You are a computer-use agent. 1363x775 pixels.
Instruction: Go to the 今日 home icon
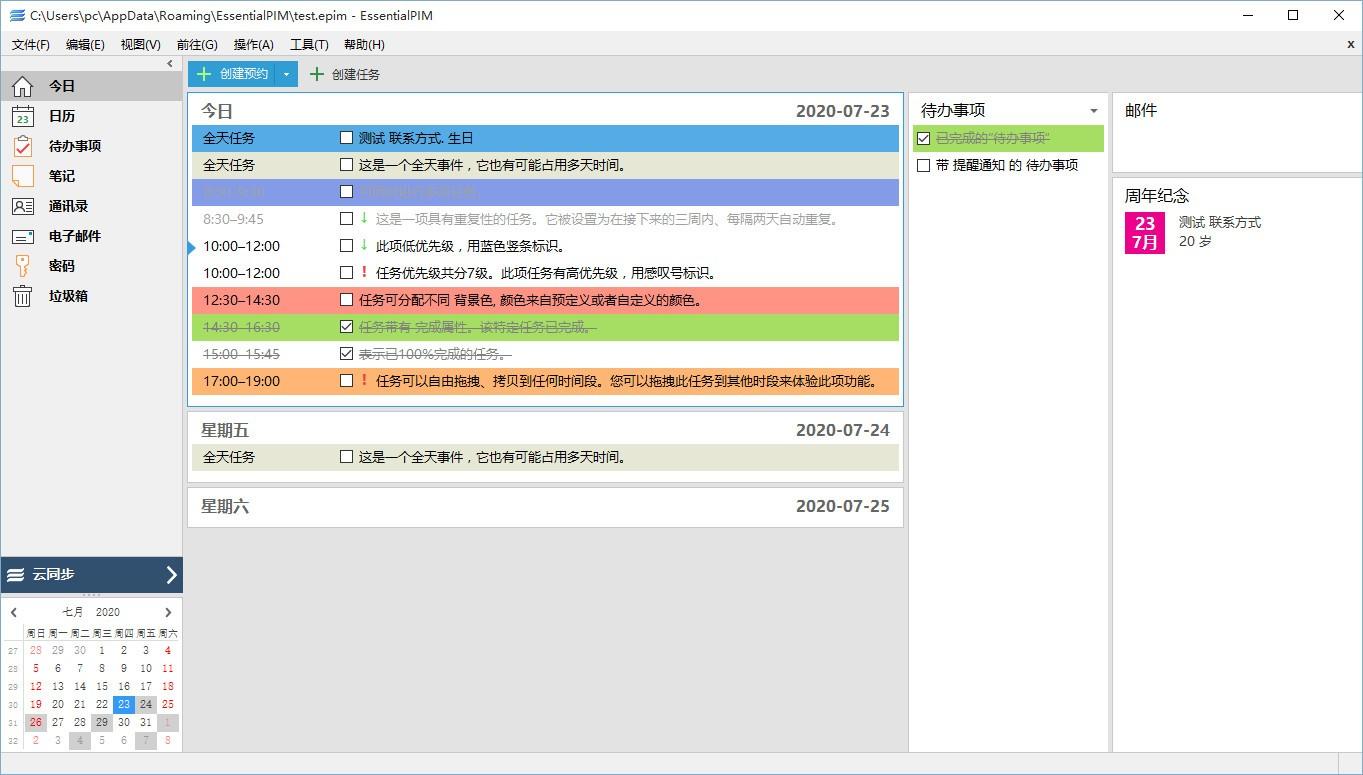(x=22, y=87)
